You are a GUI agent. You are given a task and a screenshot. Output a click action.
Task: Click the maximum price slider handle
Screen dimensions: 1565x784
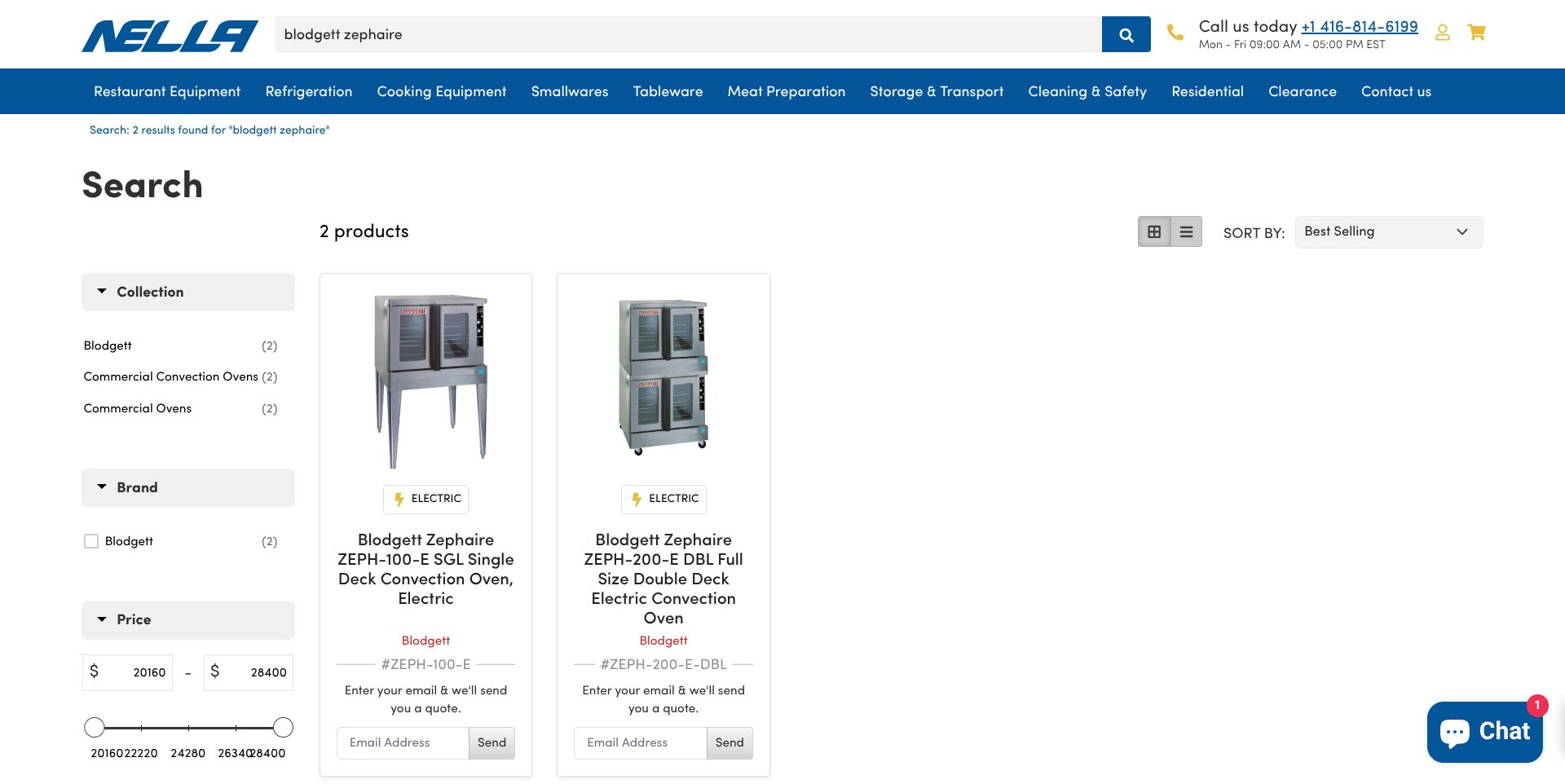(283, 727)
